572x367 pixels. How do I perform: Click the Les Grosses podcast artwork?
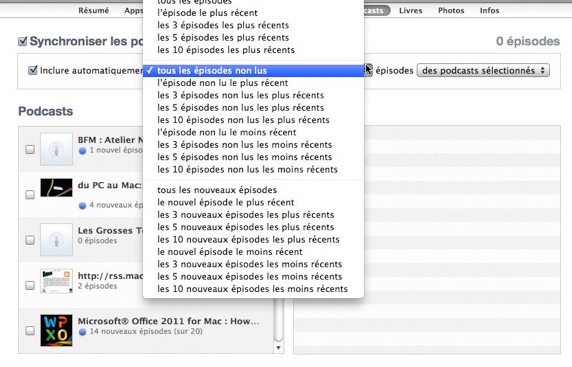[56, 240]
